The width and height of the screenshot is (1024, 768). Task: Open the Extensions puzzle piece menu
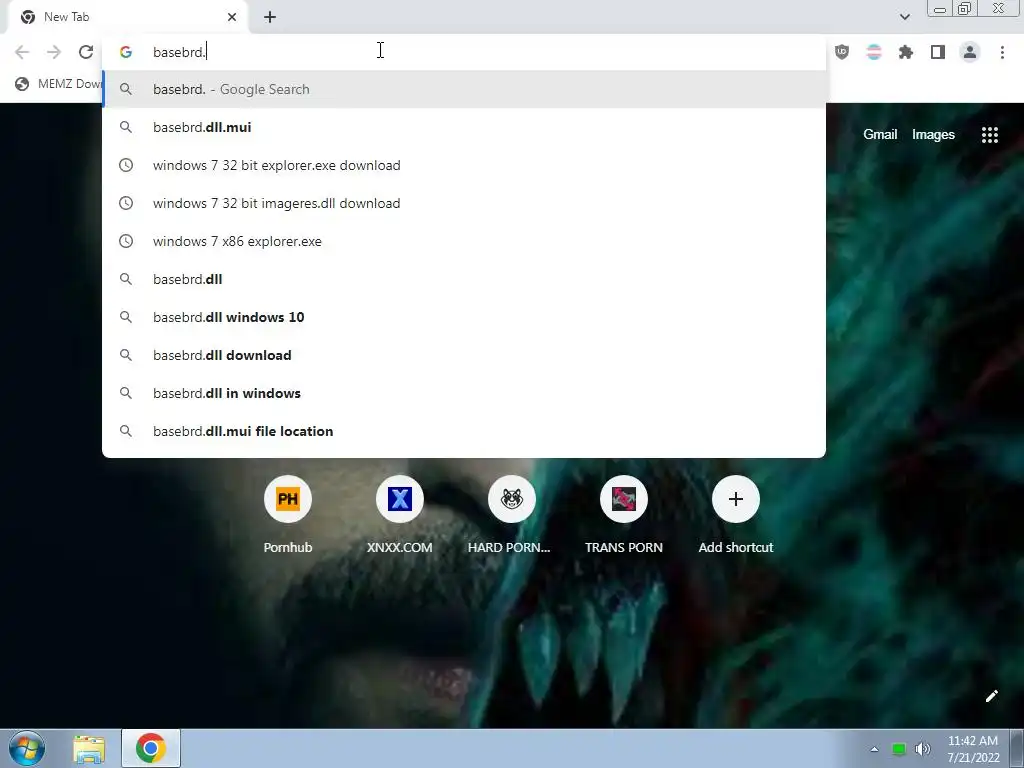pyautogui.click(x=906, y=52)
